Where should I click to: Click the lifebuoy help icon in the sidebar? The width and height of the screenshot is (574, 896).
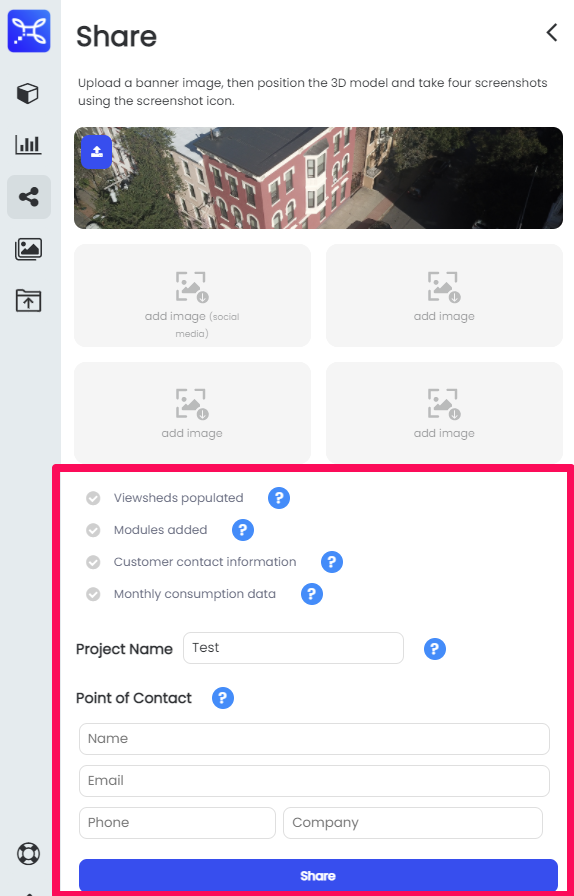(28, 854)
